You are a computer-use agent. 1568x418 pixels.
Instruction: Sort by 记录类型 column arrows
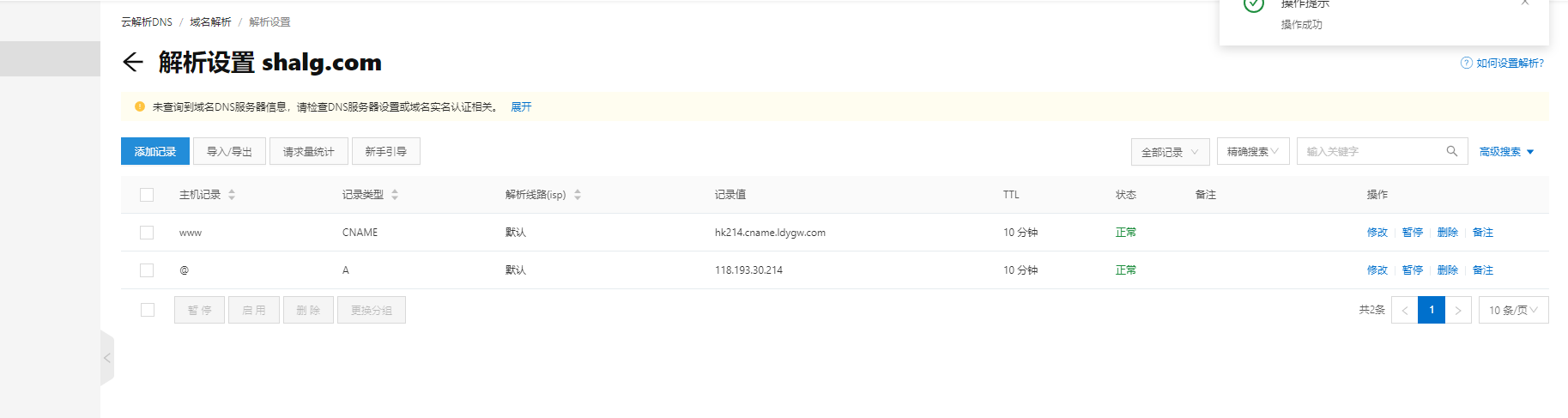[x=395, y=195]
